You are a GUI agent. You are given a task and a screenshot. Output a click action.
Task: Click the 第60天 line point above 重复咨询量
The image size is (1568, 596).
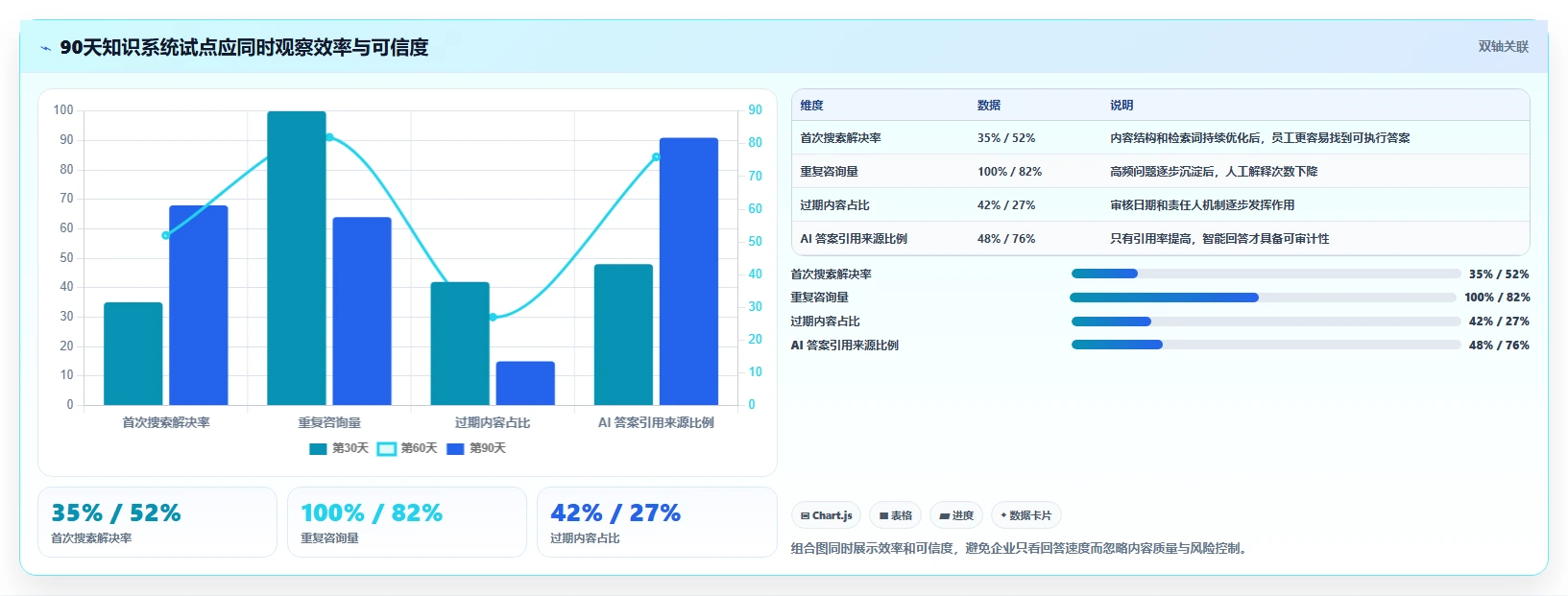tap(329, 137)
